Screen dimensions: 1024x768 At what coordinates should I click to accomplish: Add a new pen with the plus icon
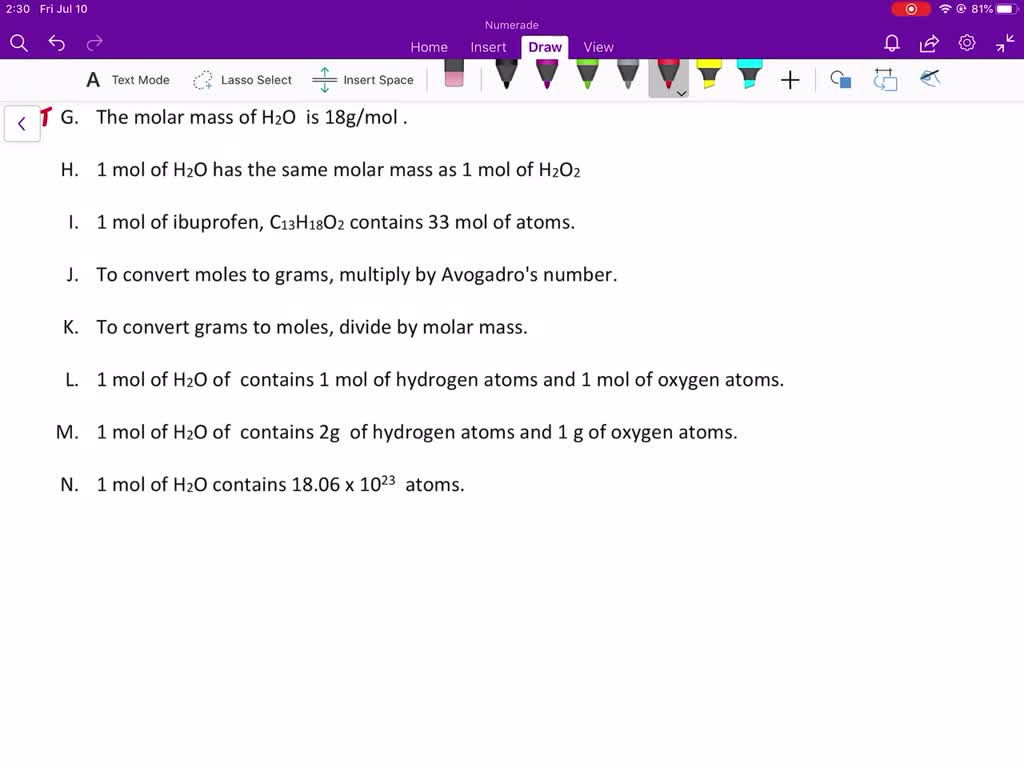coord(790,79)
